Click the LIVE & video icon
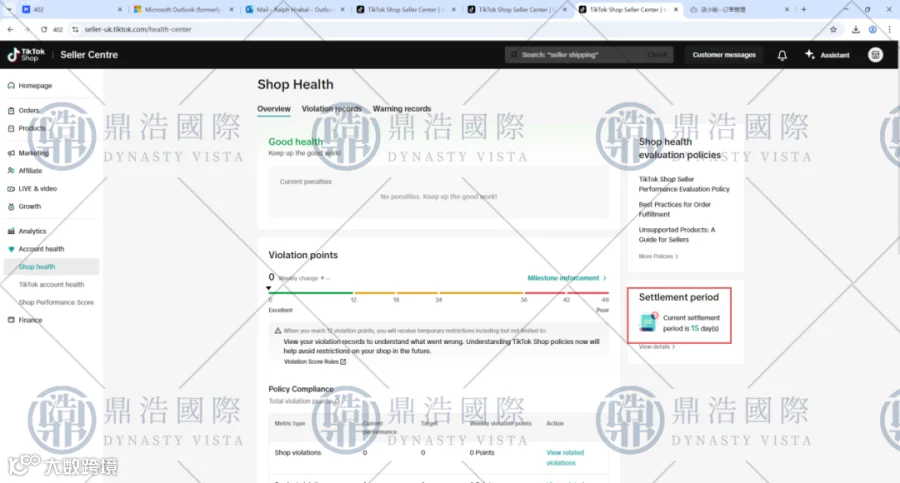This screenshot has width=900, height=483. click(x=11, y=188)
